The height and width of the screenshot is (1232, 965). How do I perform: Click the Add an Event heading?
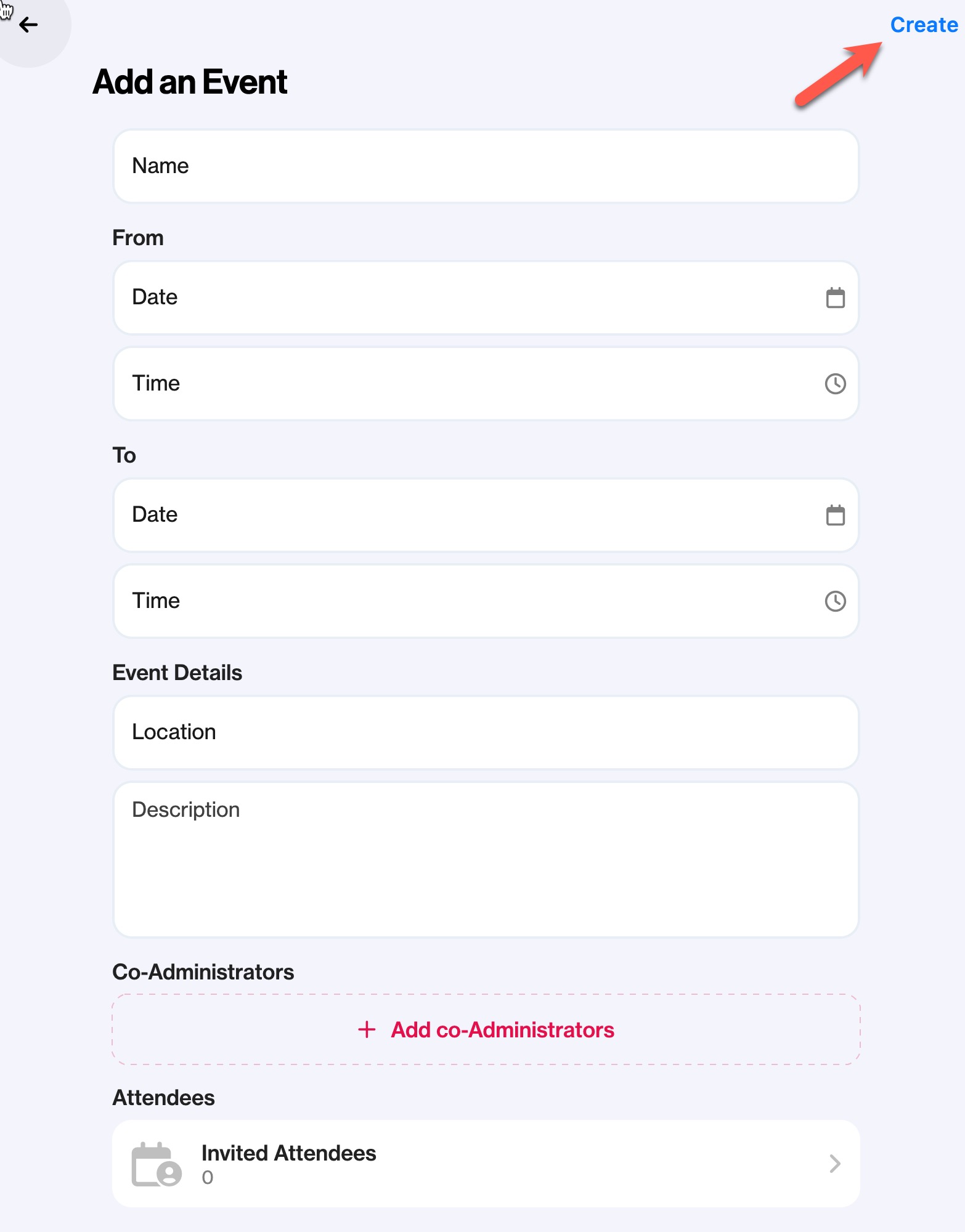tap(190, 82)
